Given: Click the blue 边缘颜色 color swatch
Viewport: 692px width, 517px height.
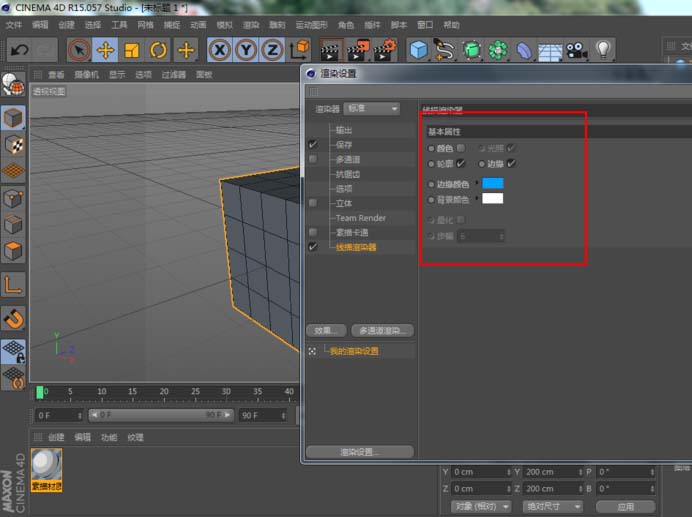Looking at the screenshot, I should (x=493, y=184).
